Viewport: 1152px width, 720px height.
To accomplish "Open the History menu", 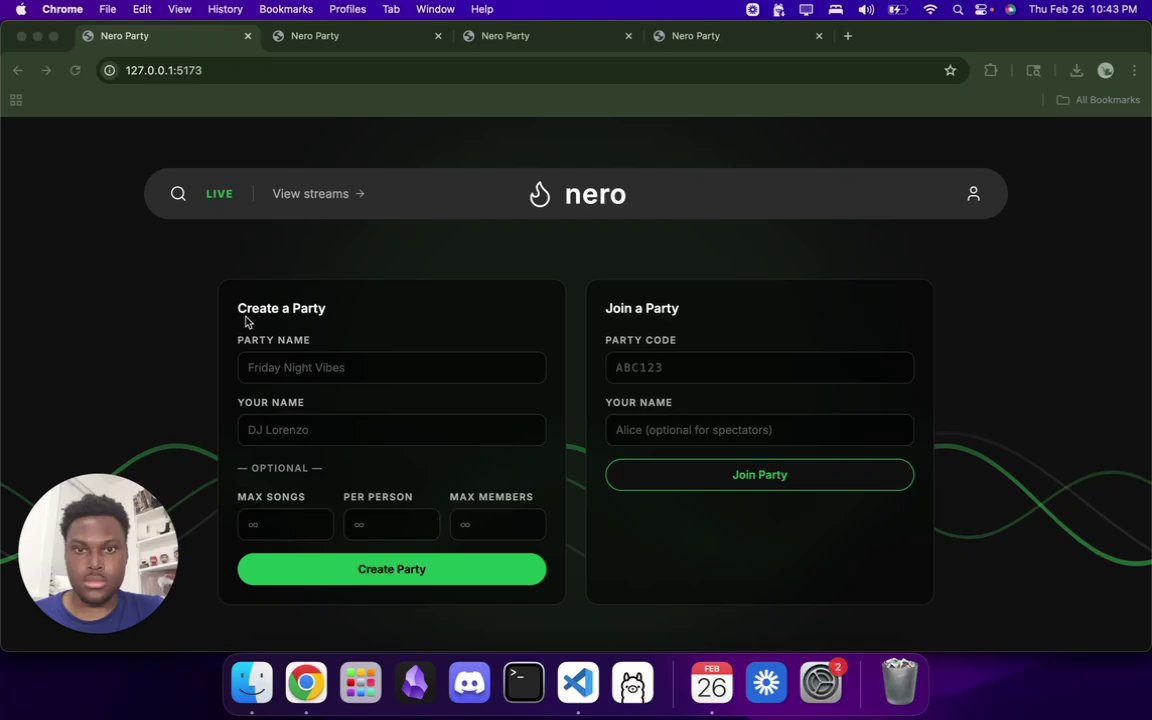I will [x=225, y=10].
